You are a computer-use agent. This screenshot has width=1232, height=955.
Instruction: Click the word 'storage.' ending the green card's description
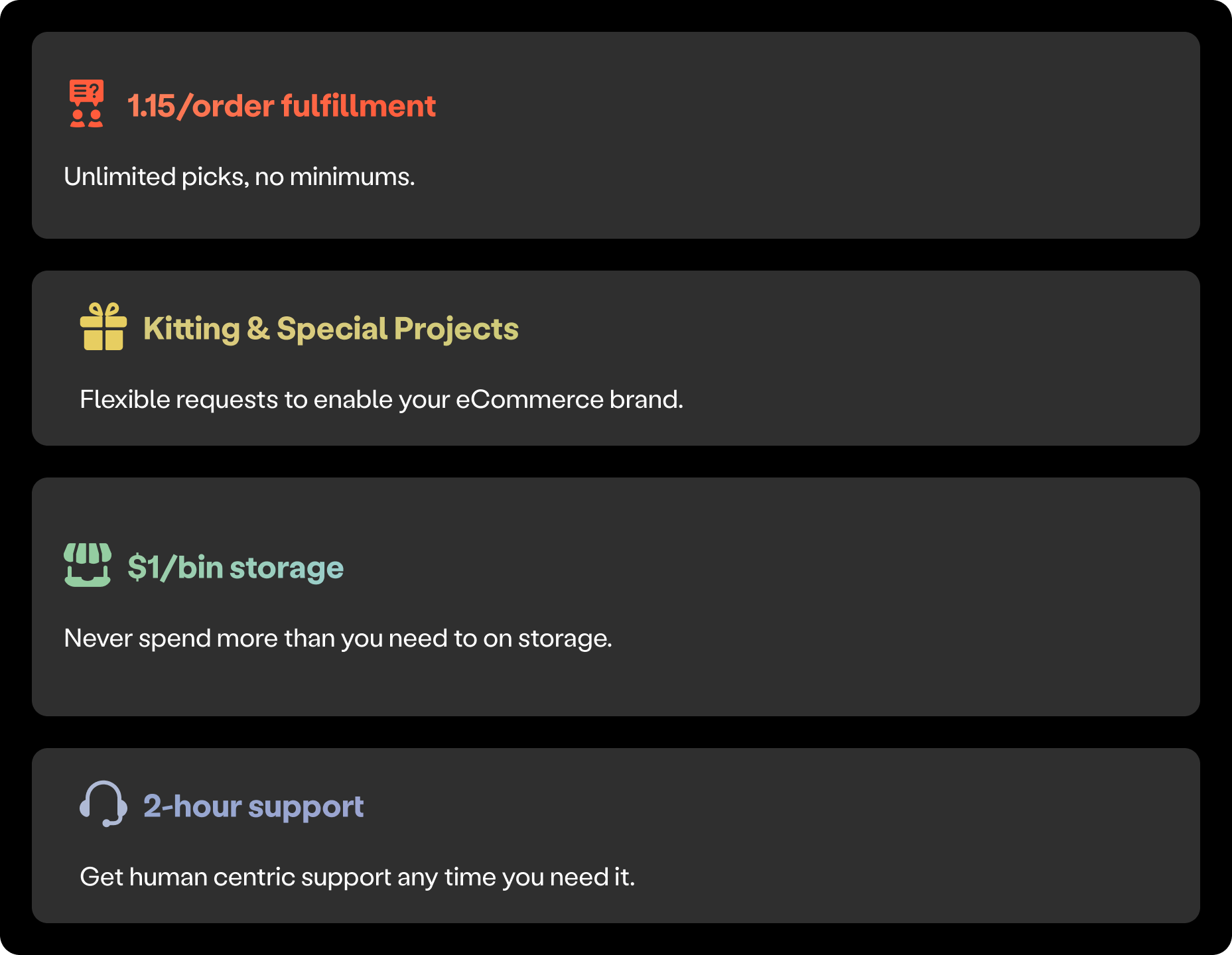tap(565, 639)
